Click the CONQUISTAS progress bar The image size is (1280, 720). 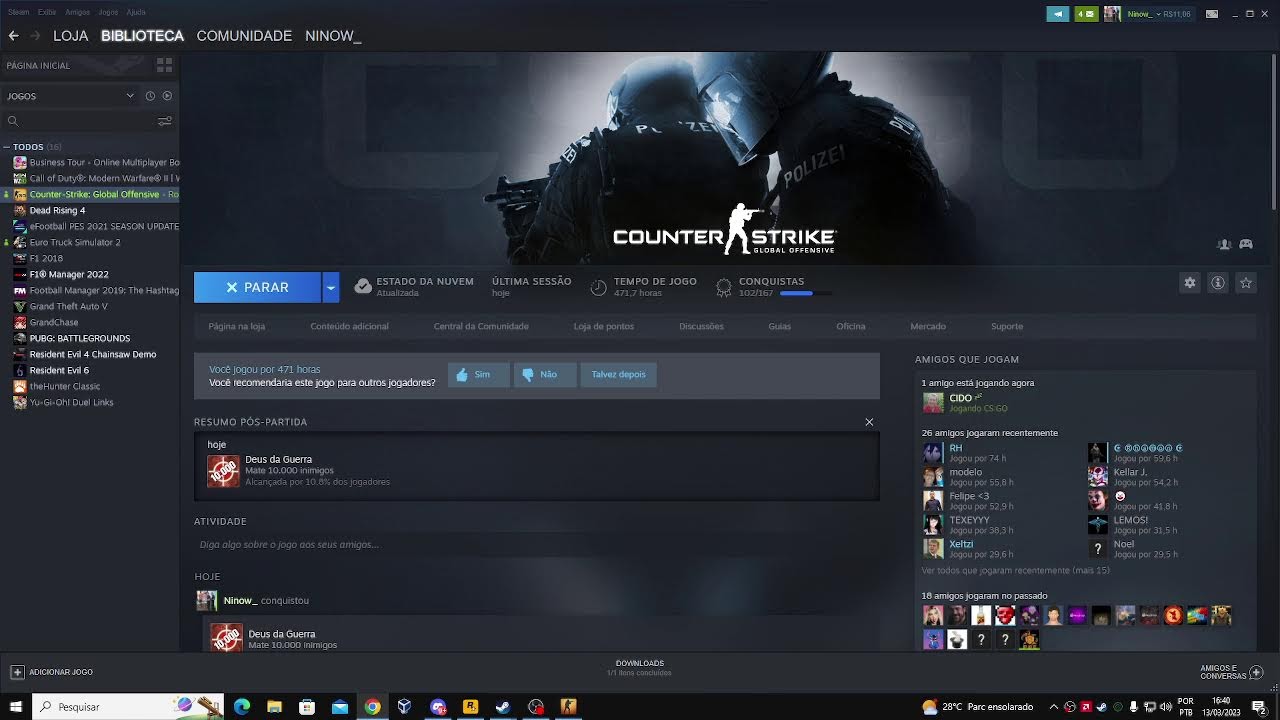tap(805, 293)
